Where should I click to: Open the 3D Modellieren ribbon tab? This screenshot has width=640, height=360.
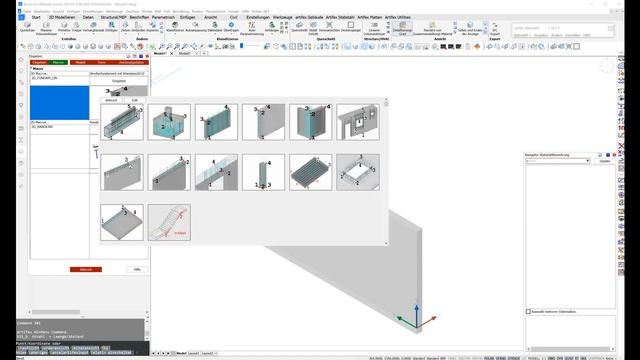[62, 17]
